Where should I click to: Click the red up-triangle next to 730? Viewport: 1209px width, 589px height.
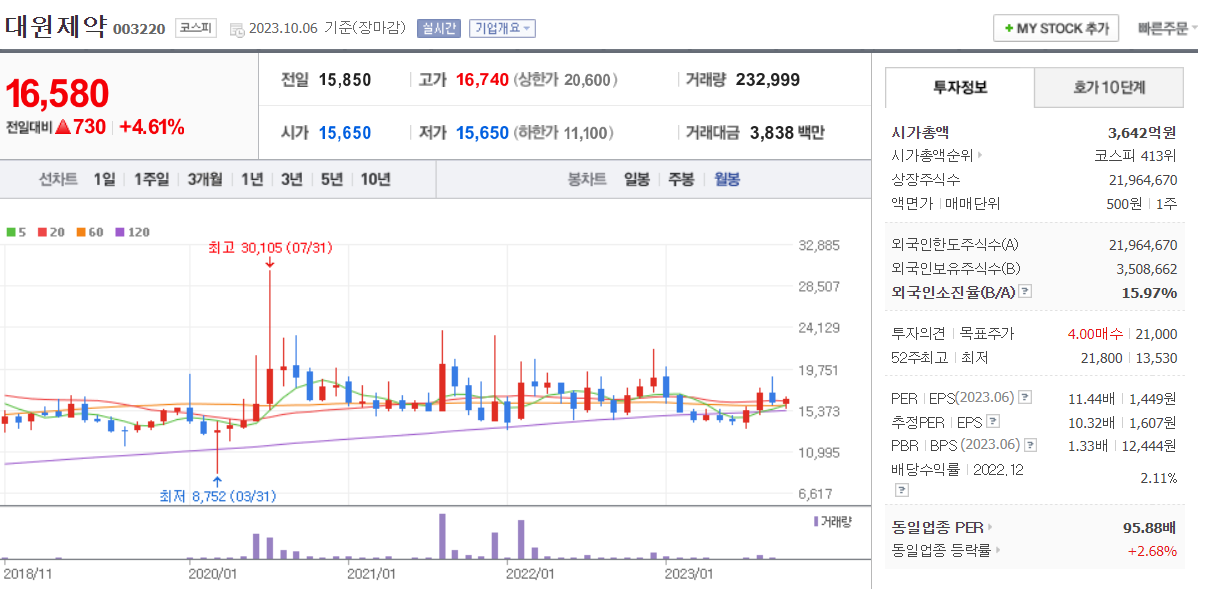pos(63,127)
